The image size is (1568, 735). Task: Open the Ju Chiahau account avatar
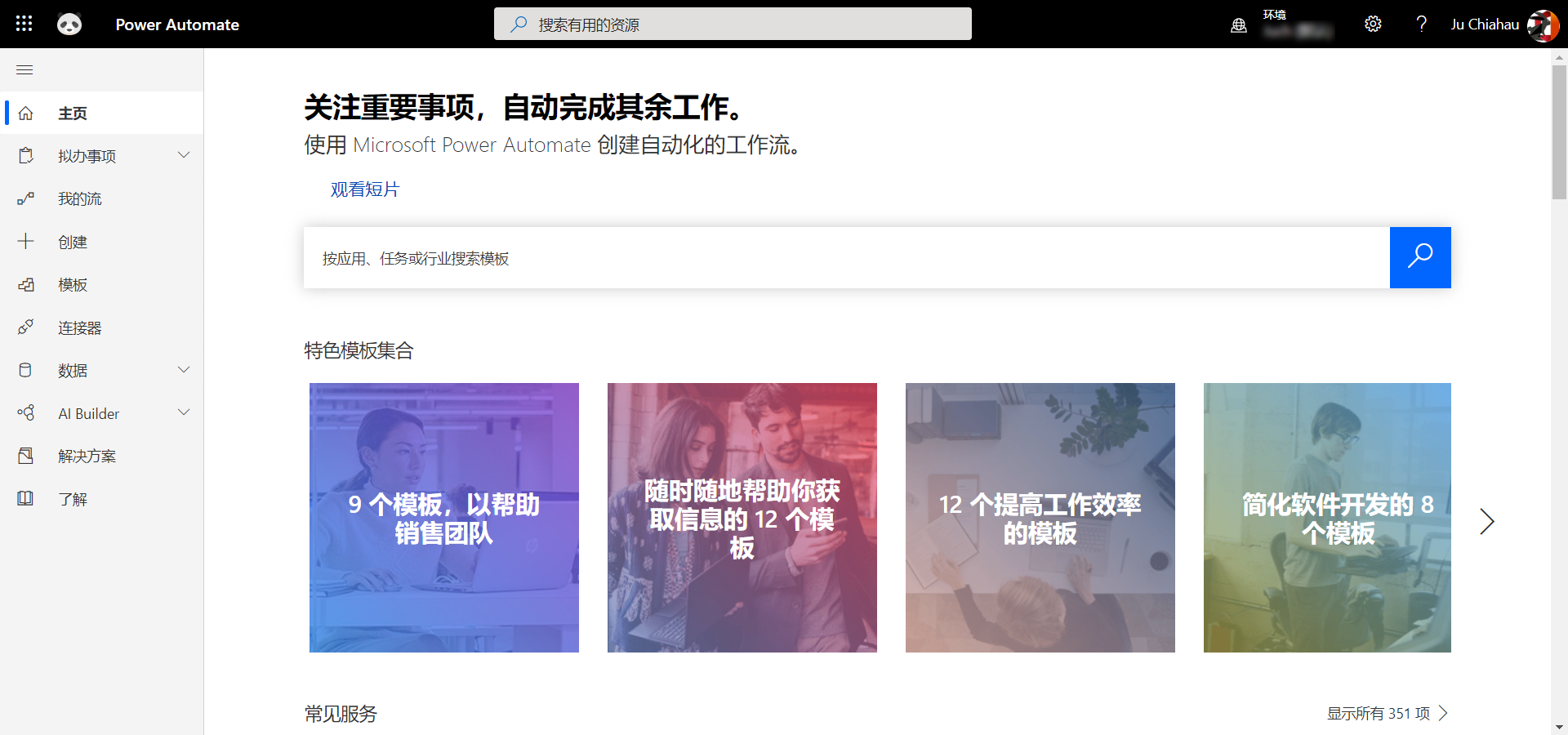[x=1542, y=25]
